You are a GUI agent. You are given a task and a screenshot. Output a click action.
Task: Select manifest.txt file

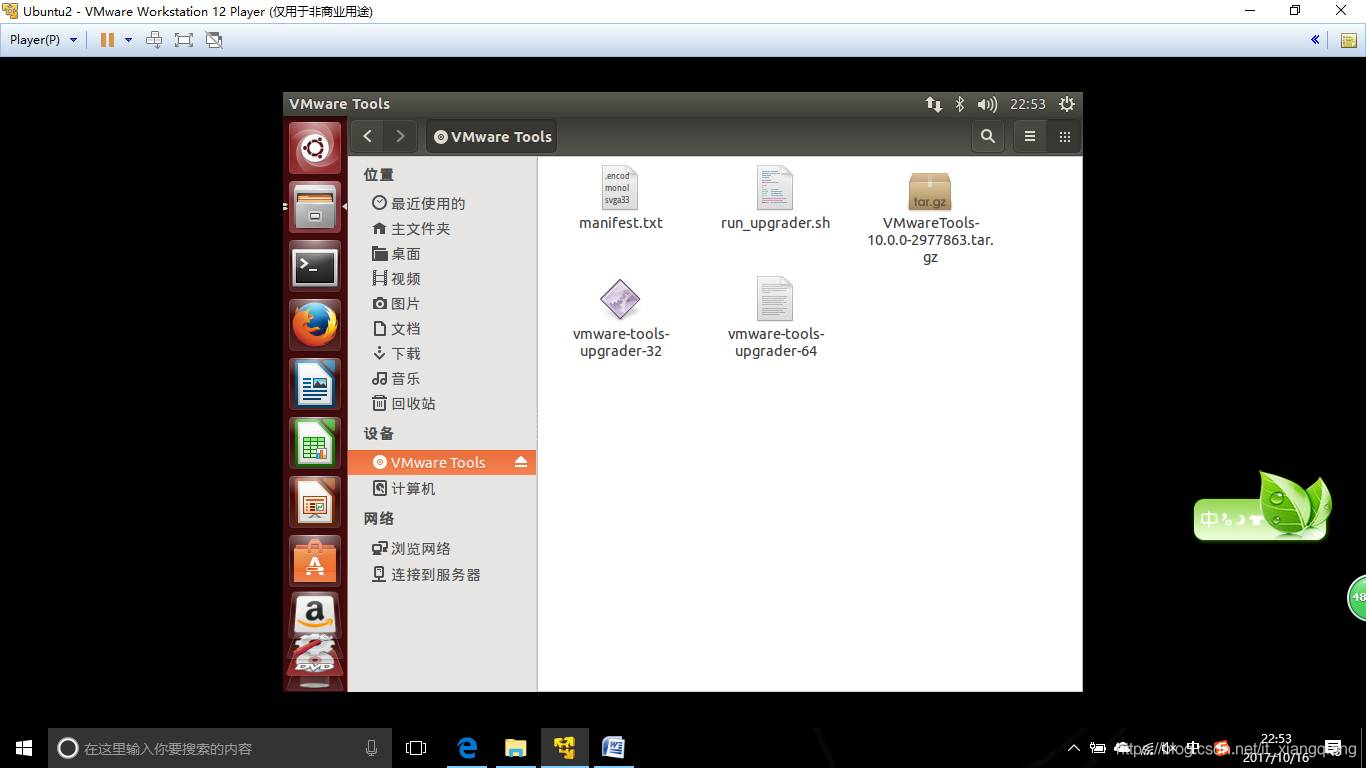tap(621, 199)
